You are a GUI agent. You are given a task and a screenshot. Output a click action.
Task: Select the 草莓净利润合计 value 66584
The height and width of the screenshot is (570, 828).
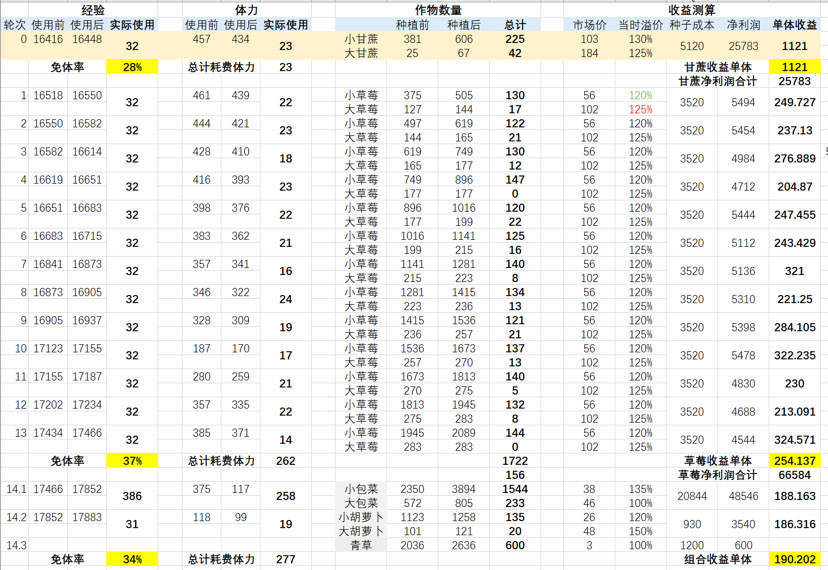coord(795,475)
